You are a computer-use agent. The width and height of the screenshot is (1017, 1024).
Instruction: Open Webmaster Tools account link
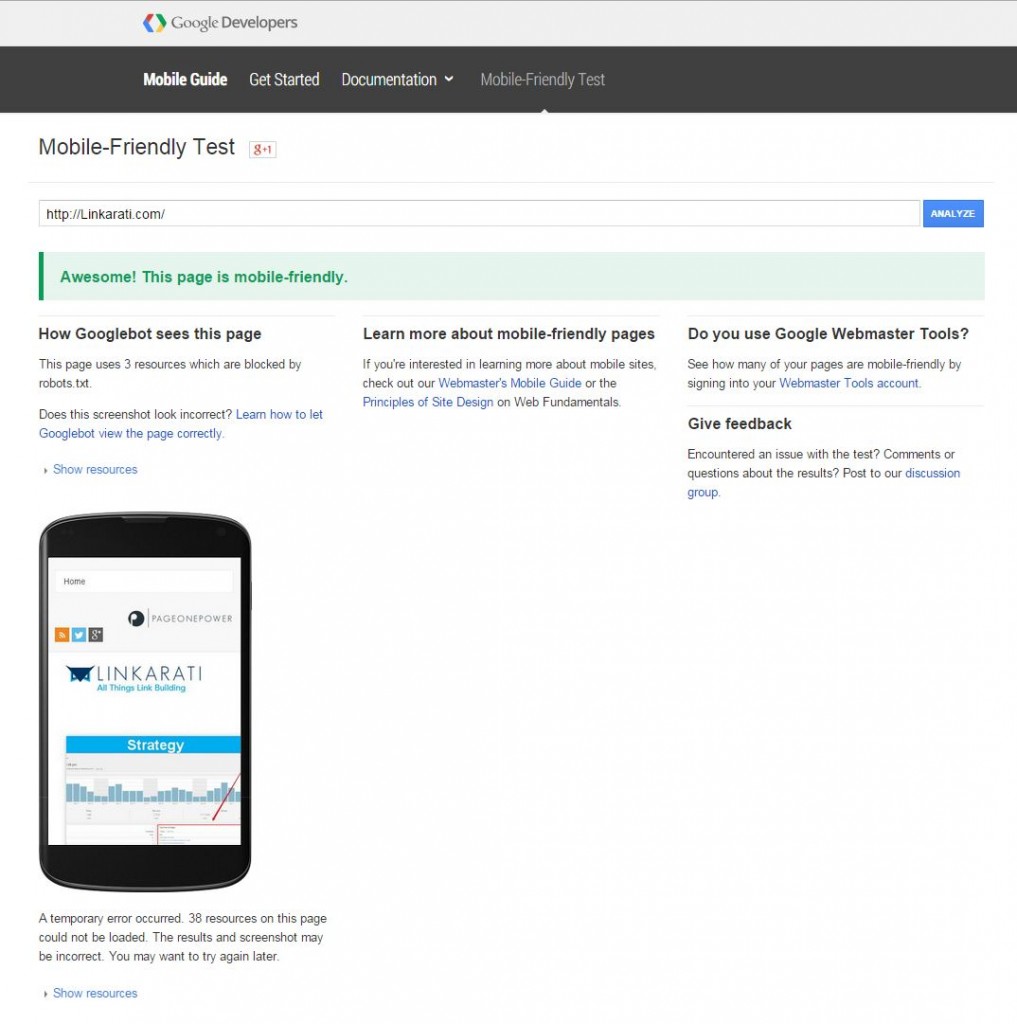(x=848, y=383)
